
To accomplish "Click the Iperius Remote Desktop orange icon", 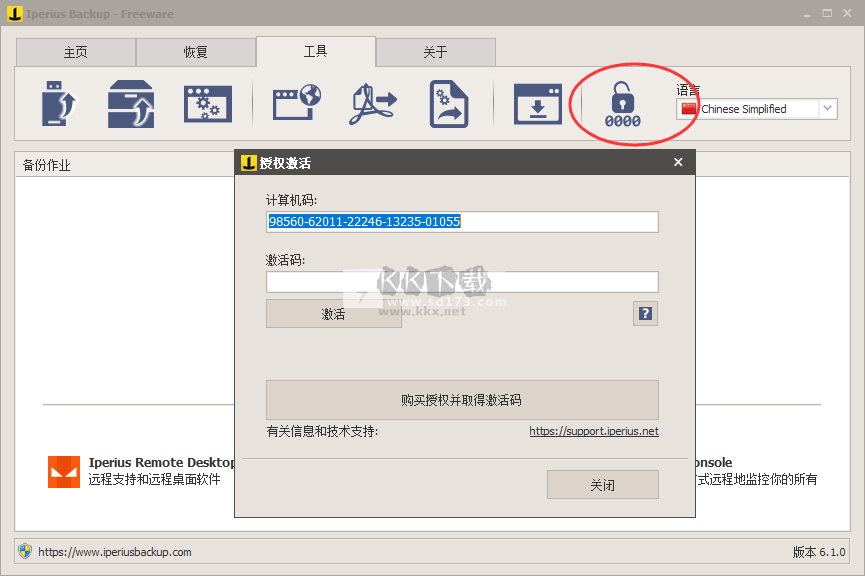I will pos(64,472).
